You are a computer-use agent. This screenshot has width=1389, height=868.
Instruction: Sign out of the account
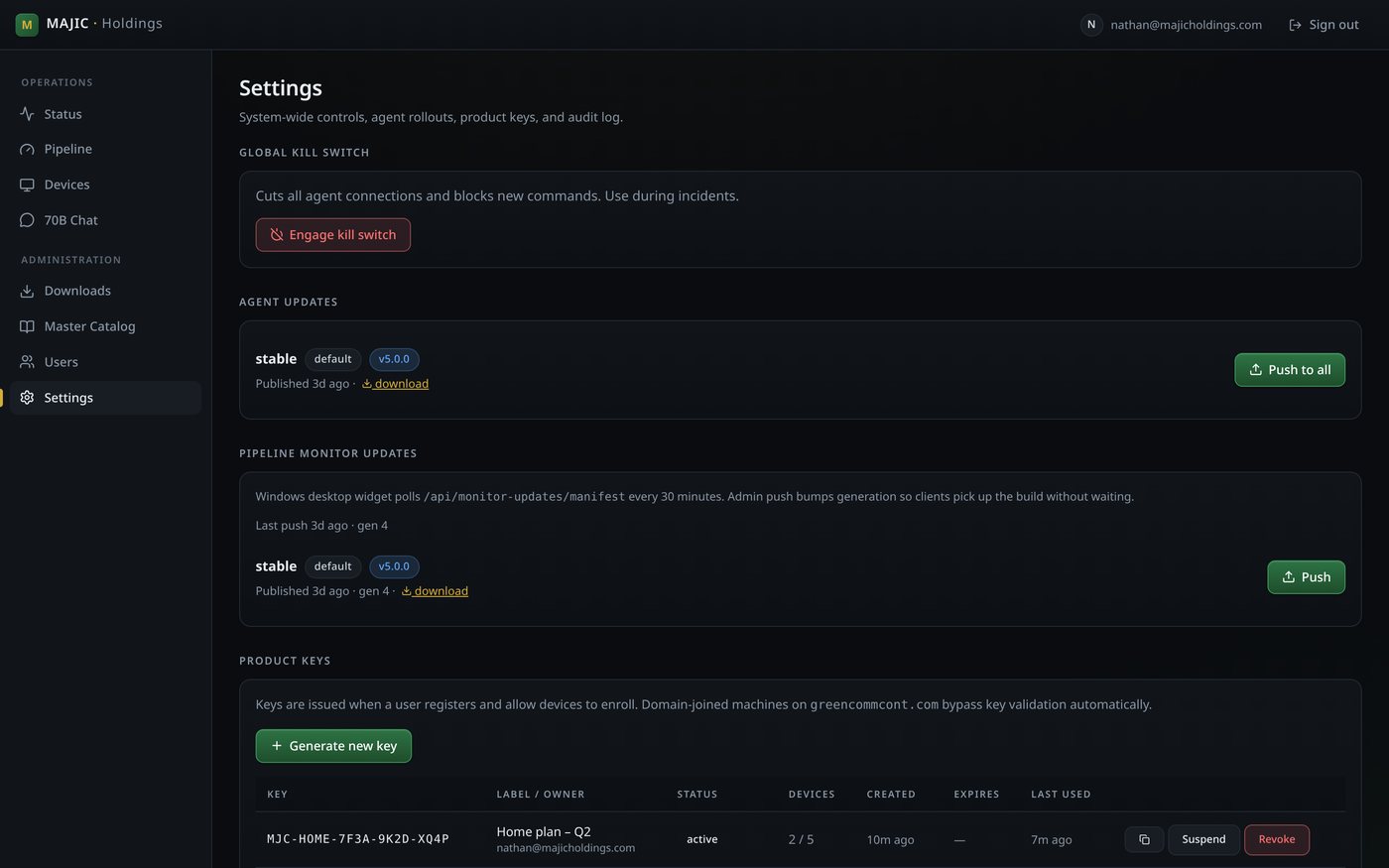pyautogui.click(x=1324, y=25)
